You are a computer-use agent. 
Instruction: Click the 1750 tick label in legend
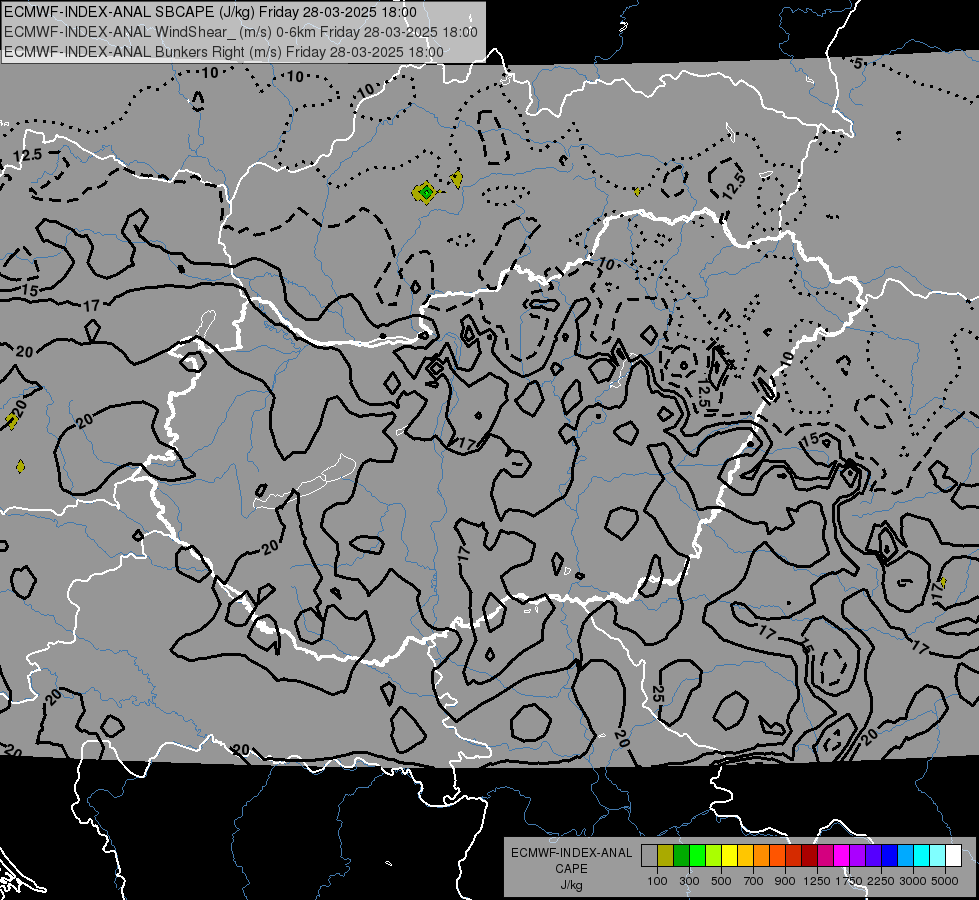[849, 881]
